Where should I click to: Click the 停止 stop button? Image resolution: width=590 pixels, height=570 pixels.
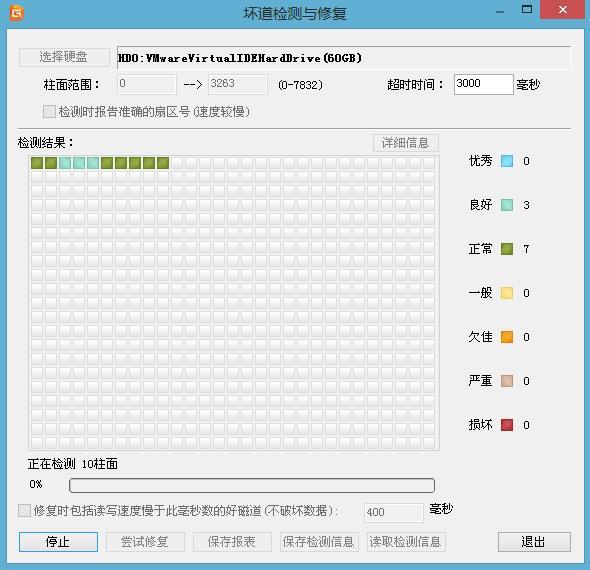58,542
